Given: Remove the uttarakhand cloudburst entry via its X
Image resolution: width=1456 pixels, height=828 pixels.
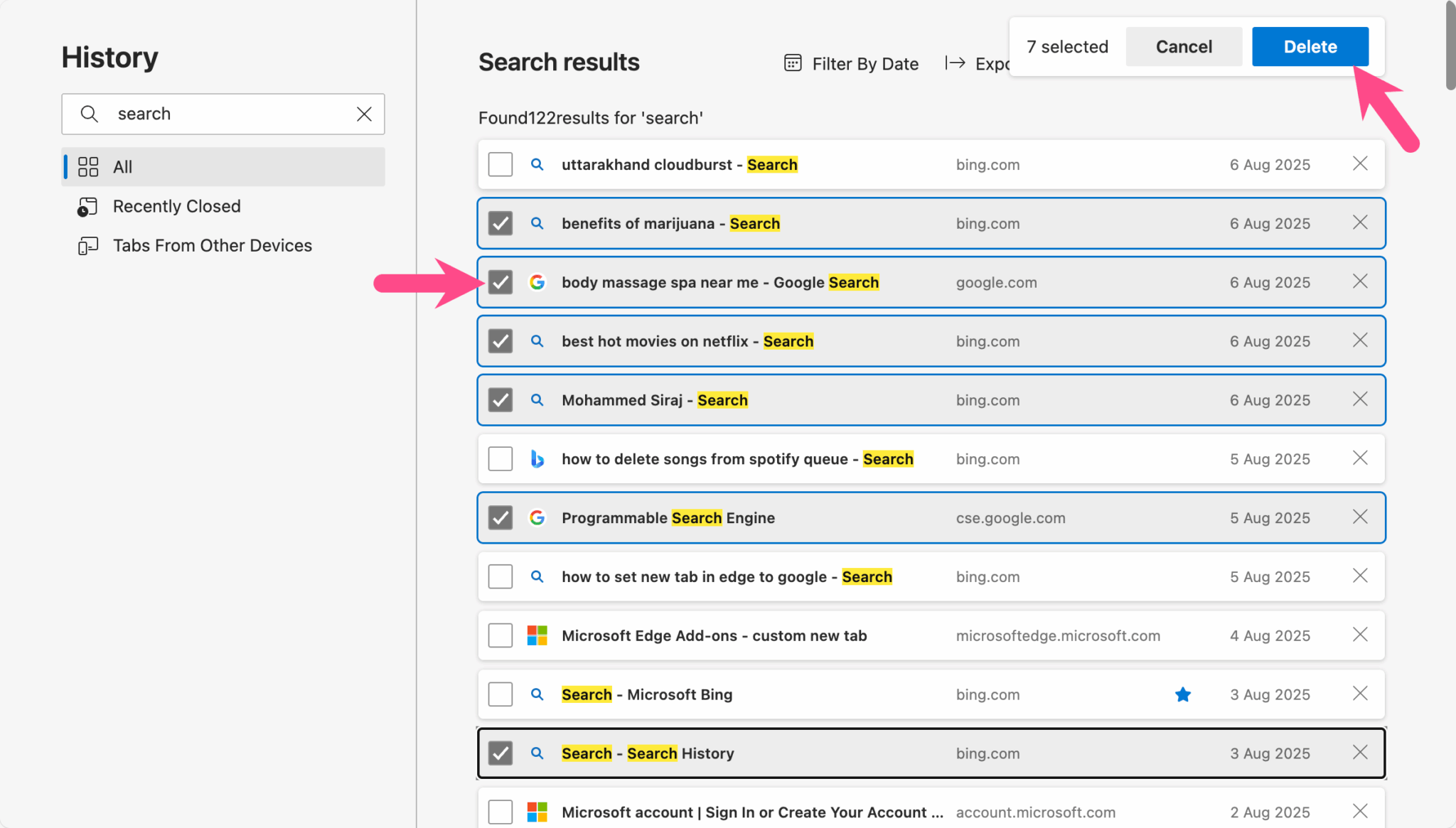Looking at the screenshot, I should click(1360, 163).
